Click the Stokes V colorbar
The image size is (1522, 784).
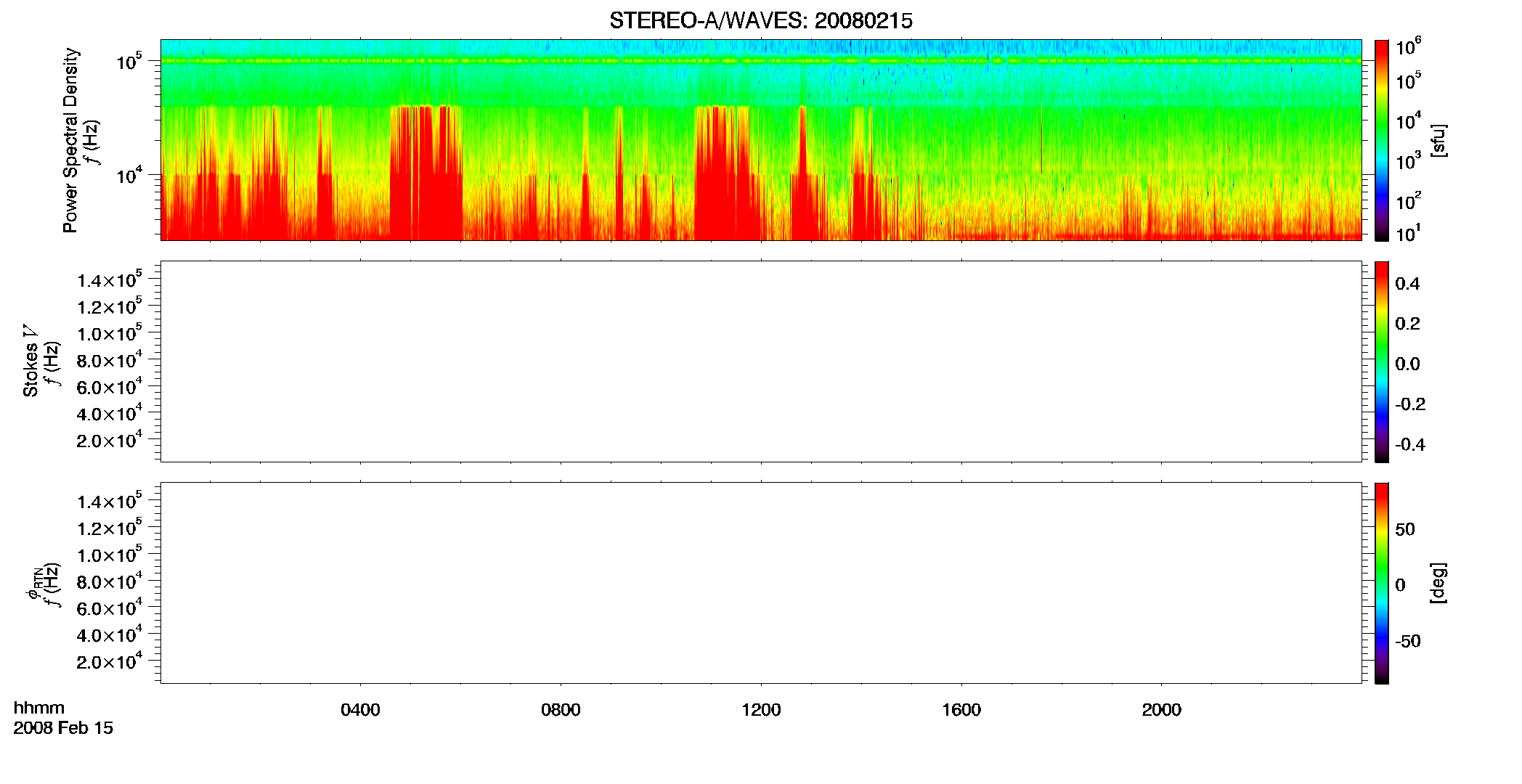coord(1381,362)
